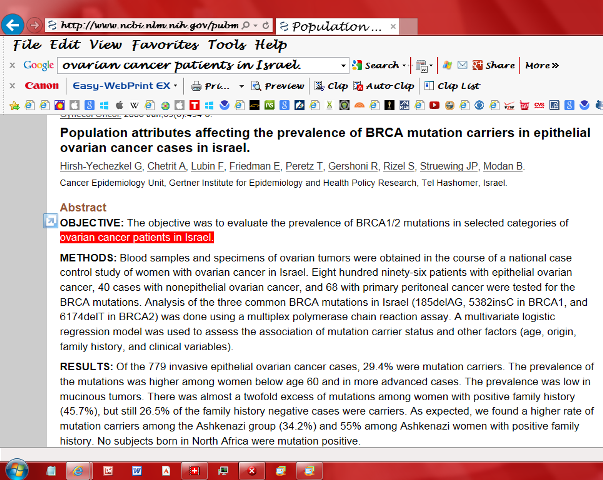Open the Tools menu
603x480 pixels.
[227, 45]
